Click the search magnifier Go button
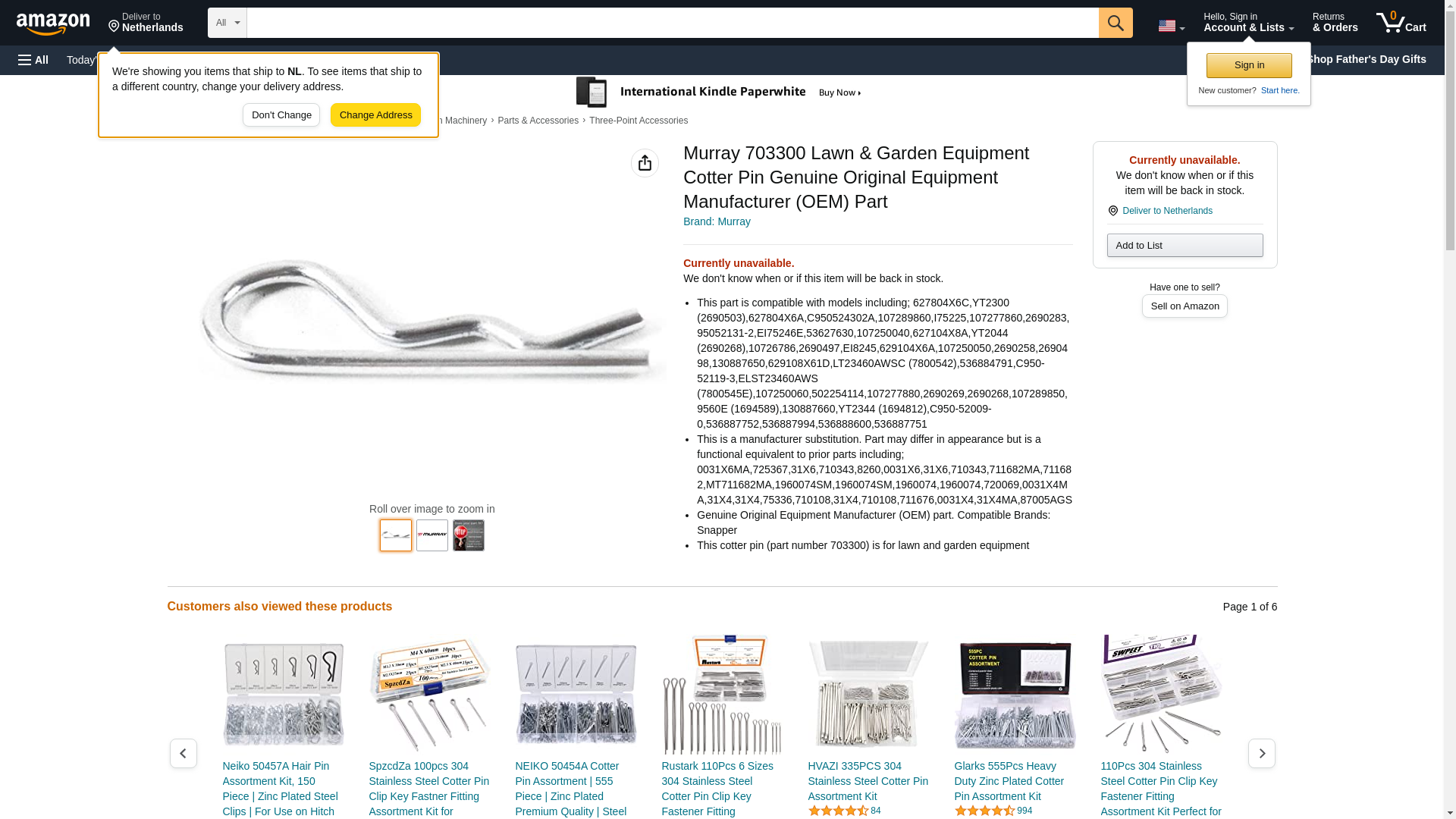This screenshot has width=1456, height=819. click(1116, 23)
